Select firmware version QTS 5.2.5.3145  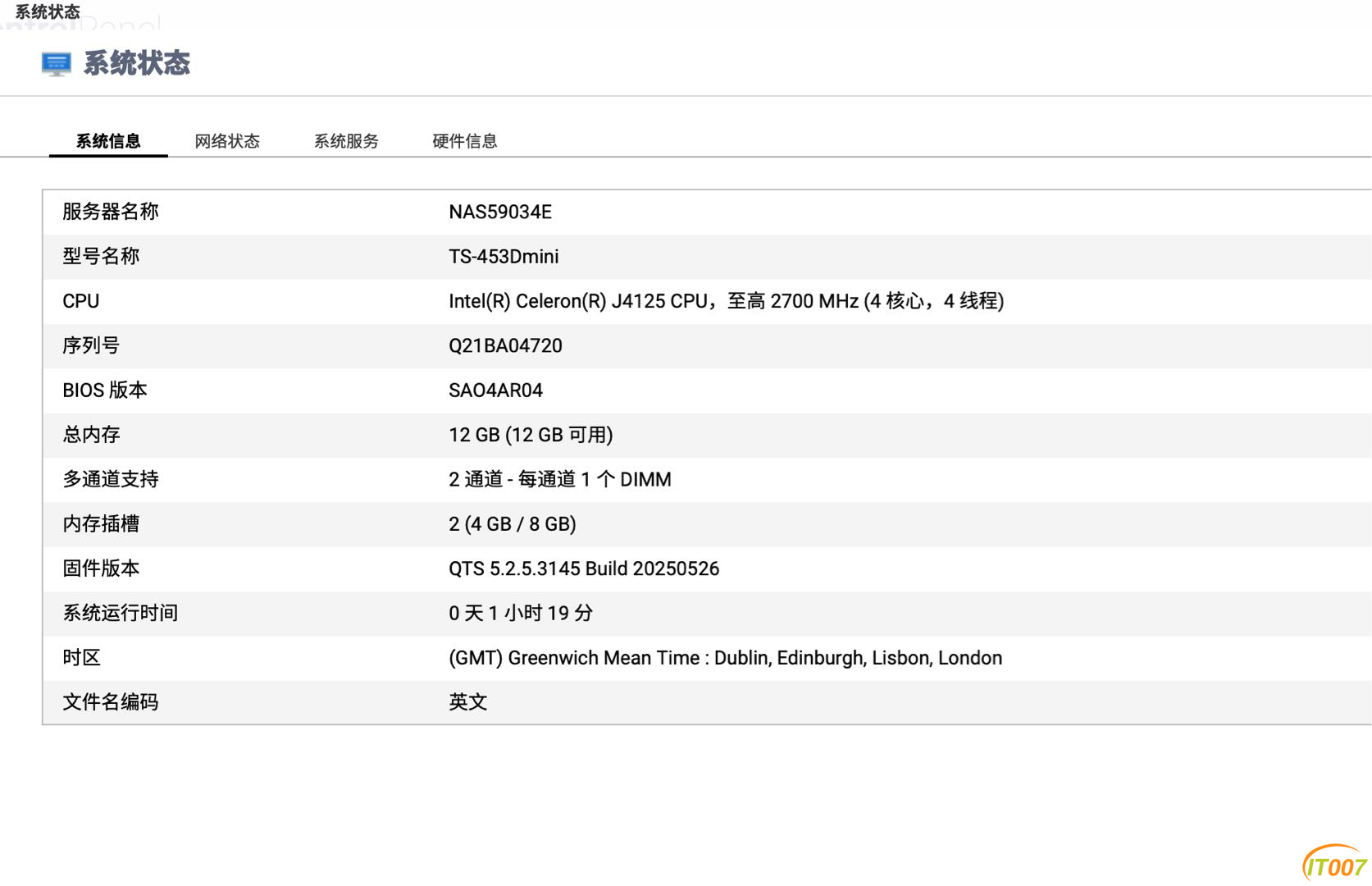(584, 569)
